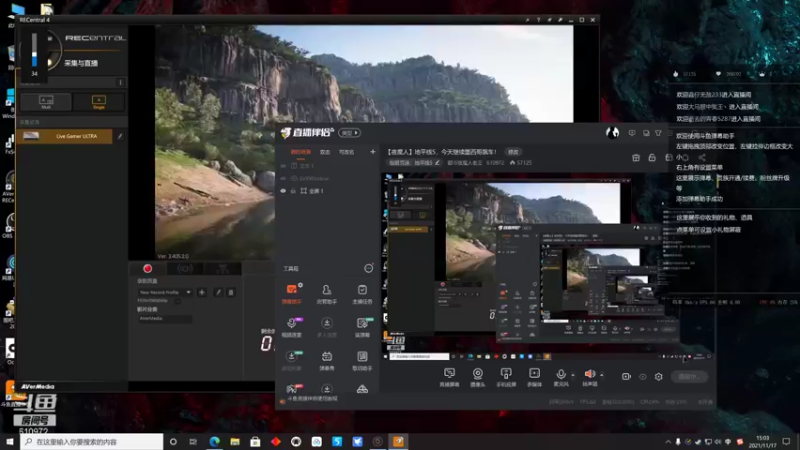800x450 pixels.
Task: Edit stream category with pencil icon
Action: point(437,163)
